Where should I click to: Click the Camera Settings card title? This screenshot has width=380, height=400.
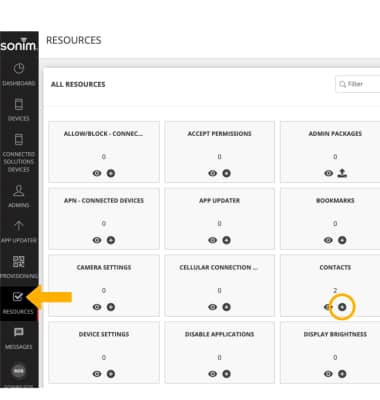tap(104, 267)
